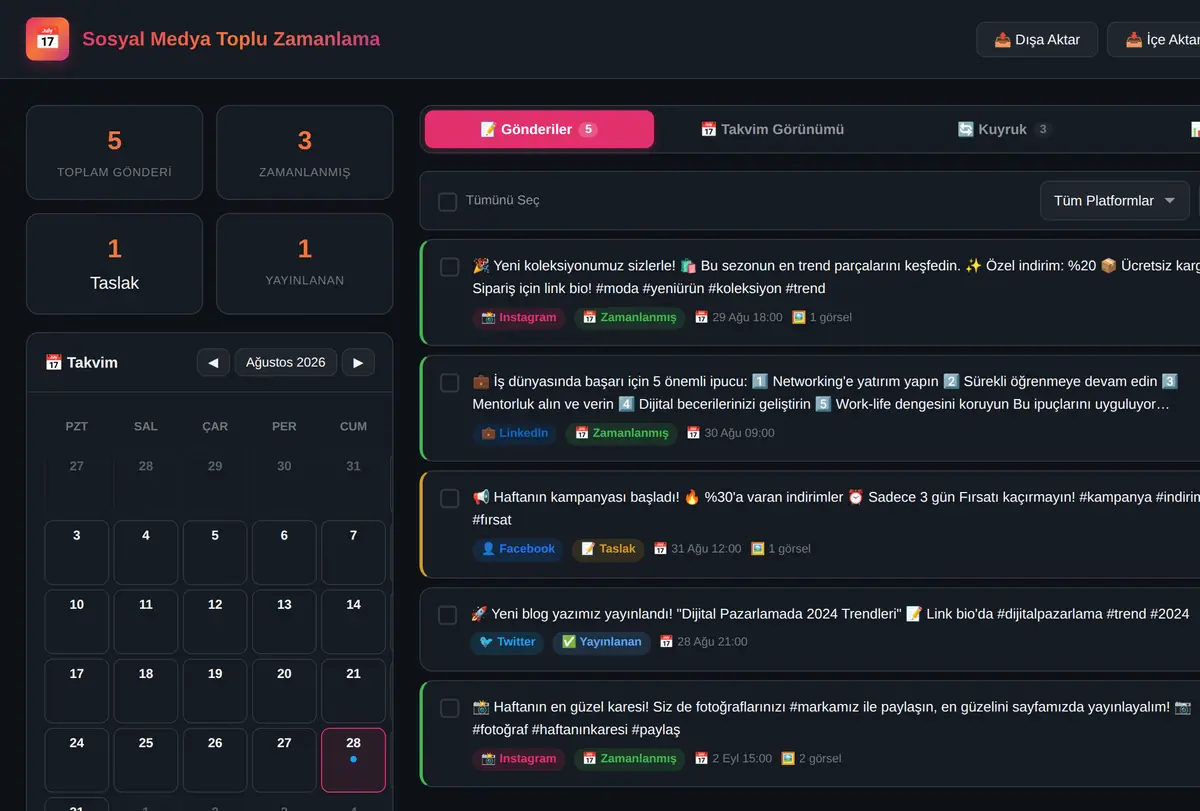Click the Taslak status badge on the Facebook post
The height and width of the screenshot is (811, 1200).
[608, 549]
